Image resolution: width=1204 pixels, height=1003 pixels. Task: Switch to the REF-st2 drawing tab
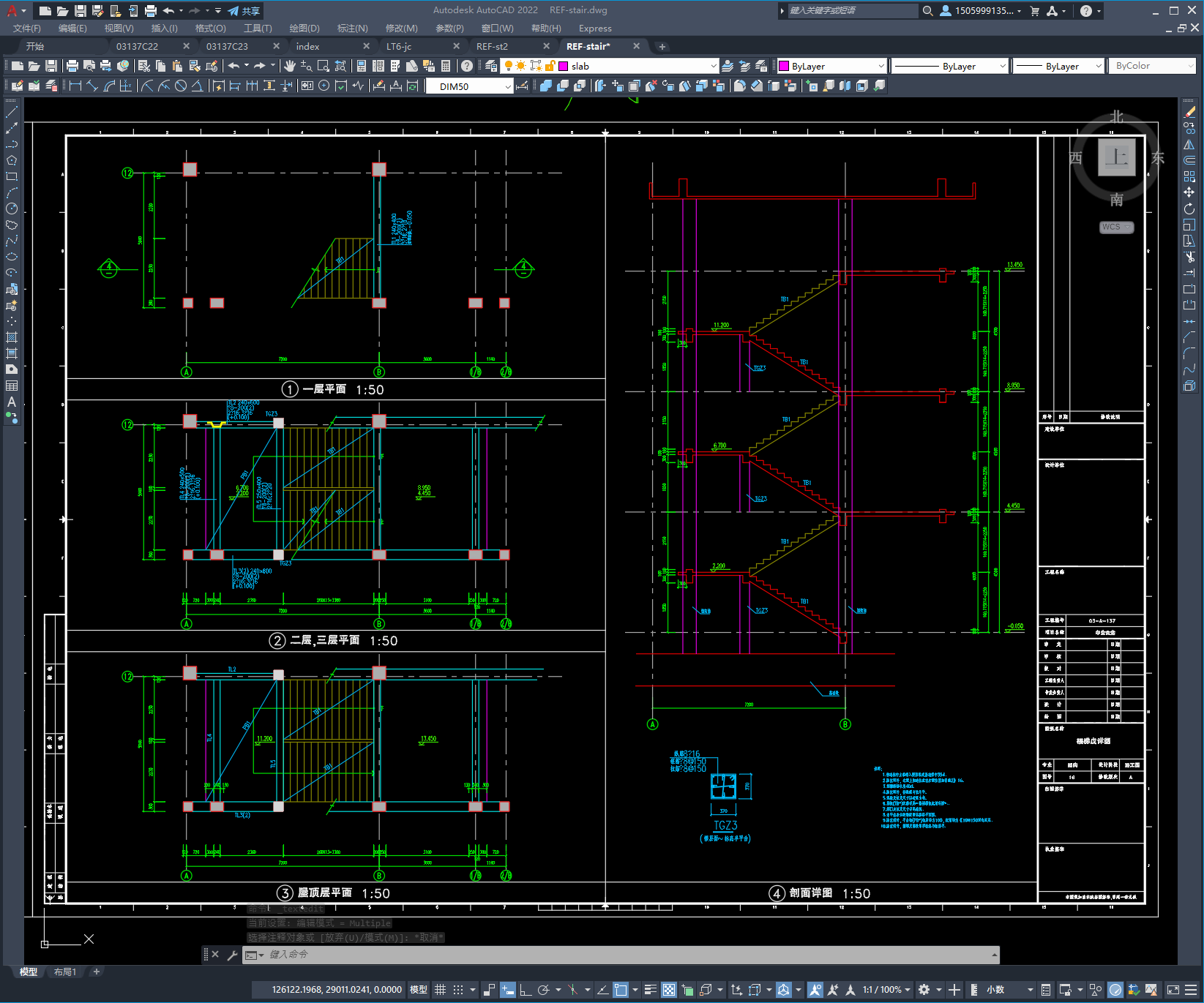click(492, 46)
